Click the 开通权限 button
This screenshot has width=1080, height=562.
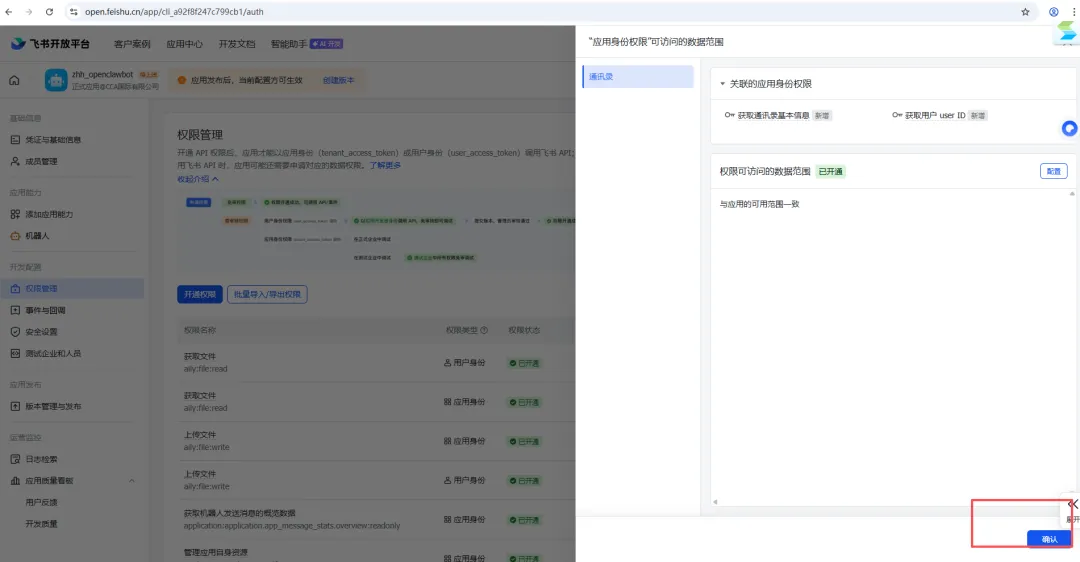[200, 294]
